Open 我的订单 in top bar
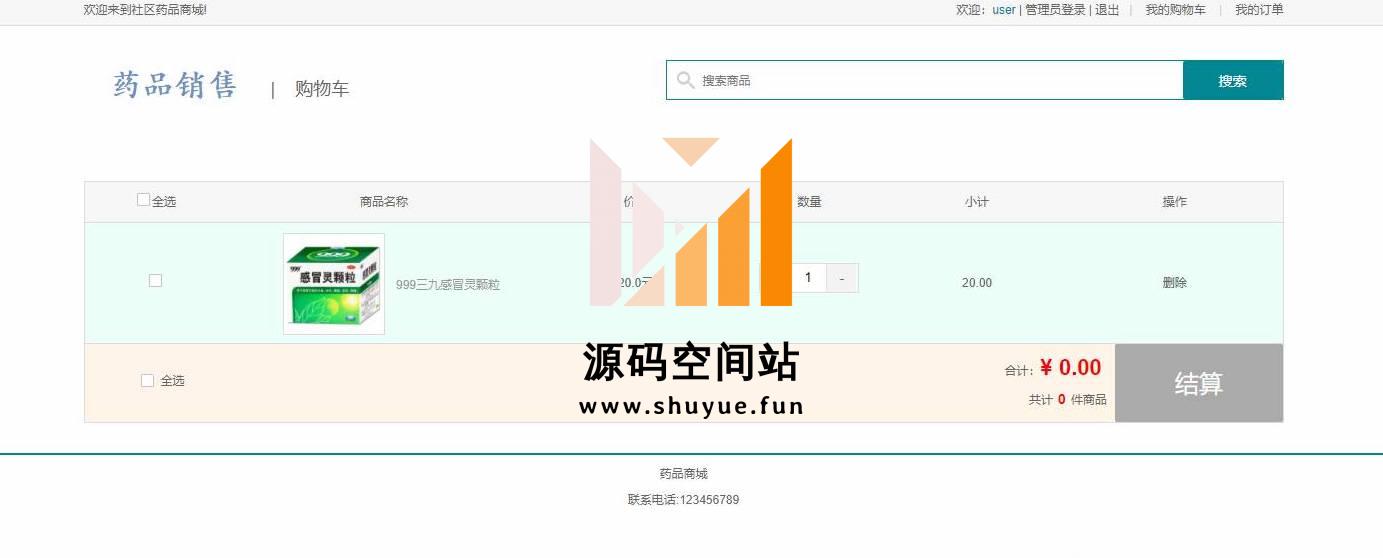This screenshot has height=558, width=1383. [1259, 10]
